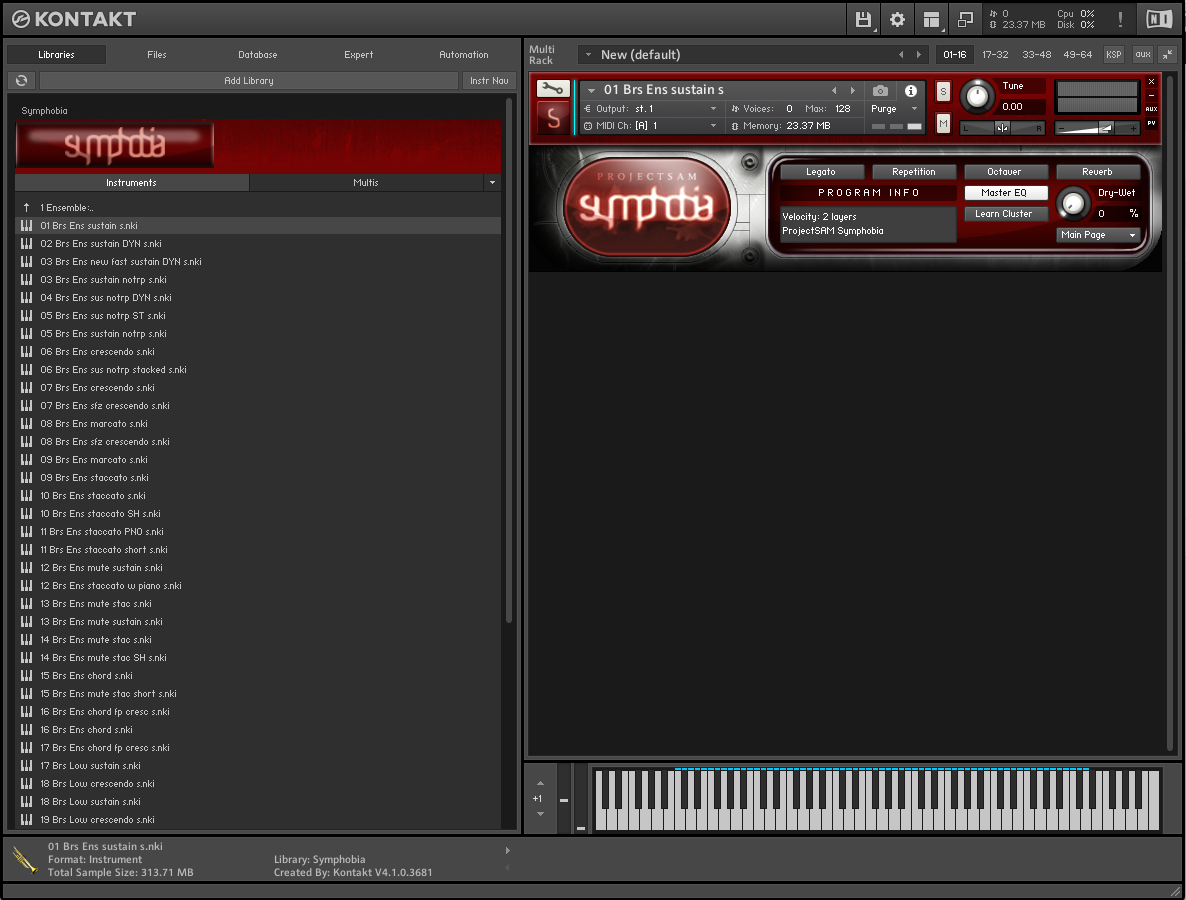Select rack page 49-64
1186x900 pixels.
[x=1077, y=54]
